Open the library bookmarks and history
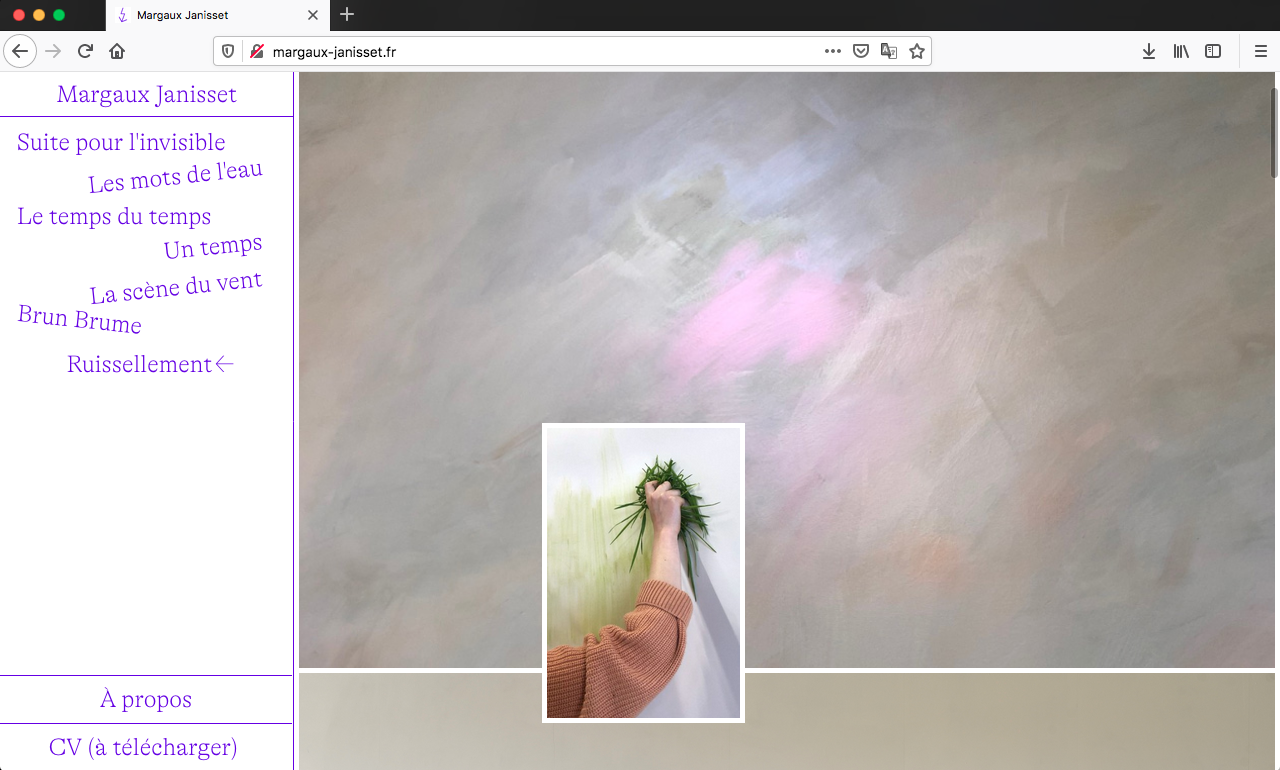Viewport: 1280px width, 770px height. tap(1181, 51)
